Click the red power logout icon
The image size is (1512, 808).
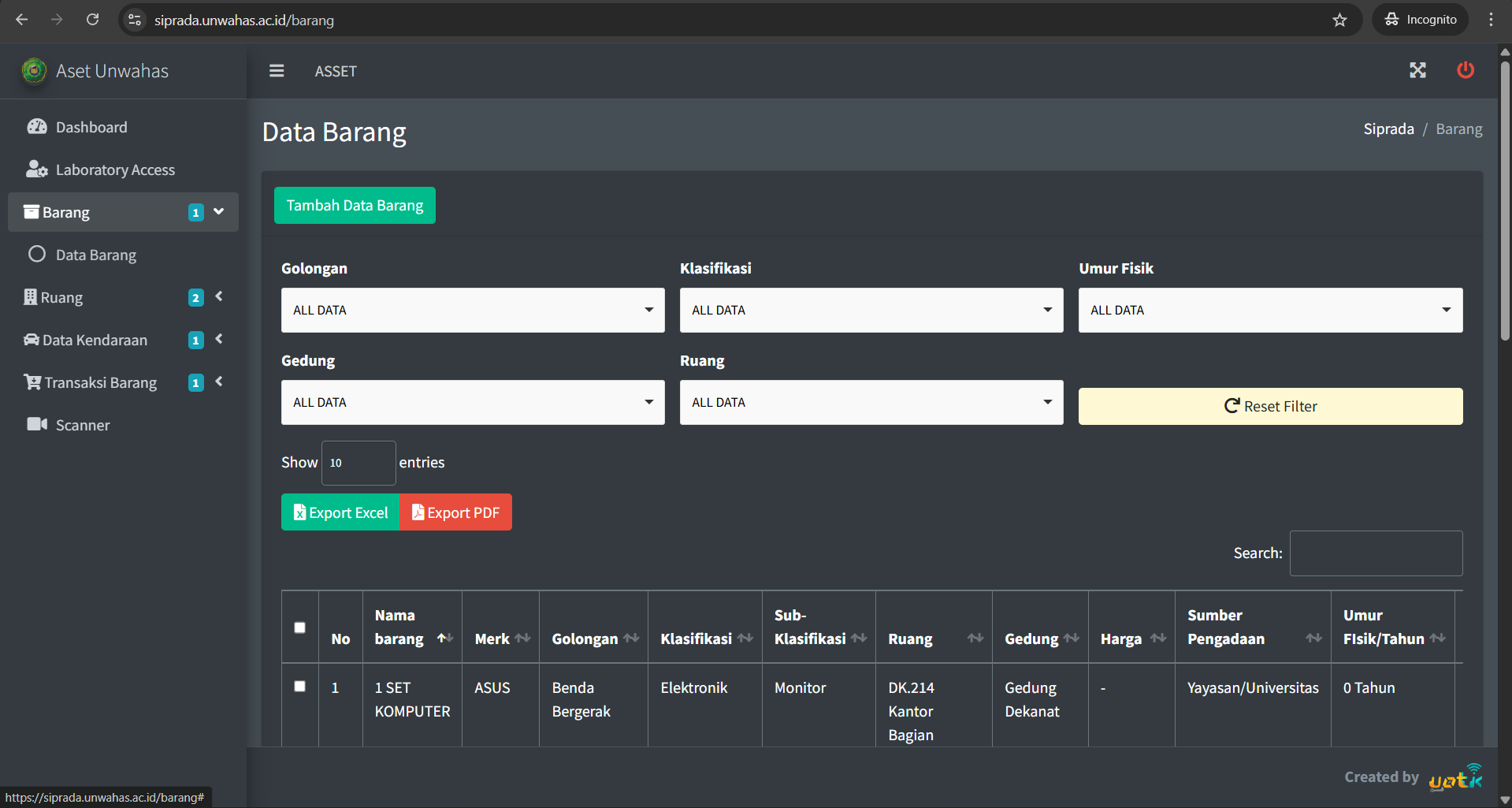tap(1465, 70)
